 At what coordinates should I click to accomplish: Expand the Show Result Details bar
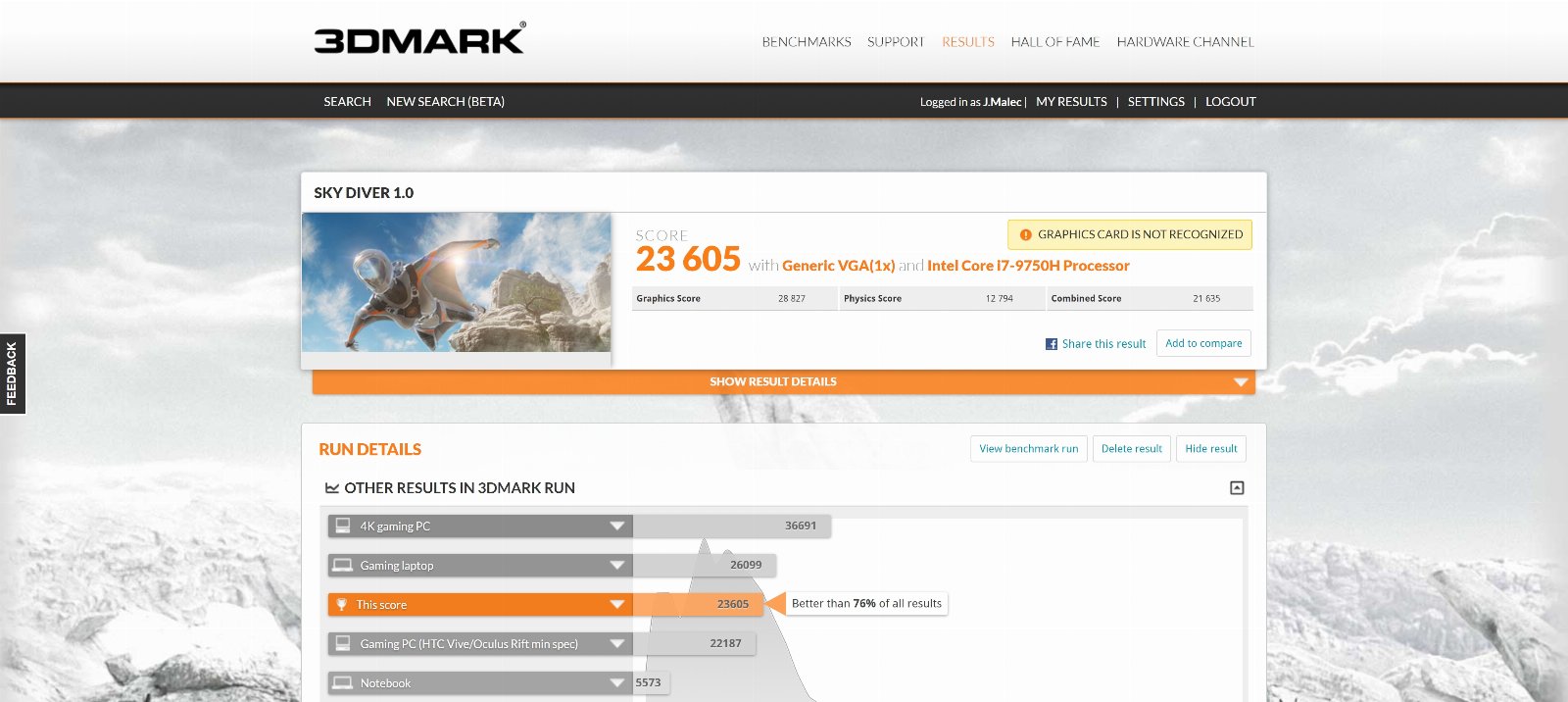[783, 381]
